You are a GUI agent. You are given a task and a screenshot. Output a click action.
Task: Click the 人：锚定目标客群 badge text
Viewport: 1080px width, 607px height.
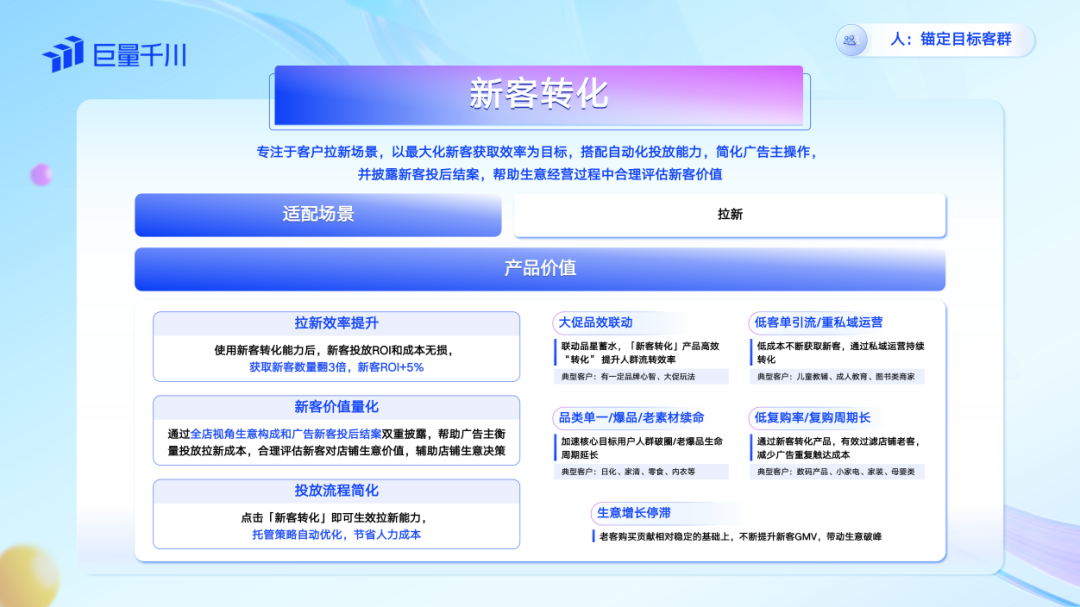click(x=951, y=39)
